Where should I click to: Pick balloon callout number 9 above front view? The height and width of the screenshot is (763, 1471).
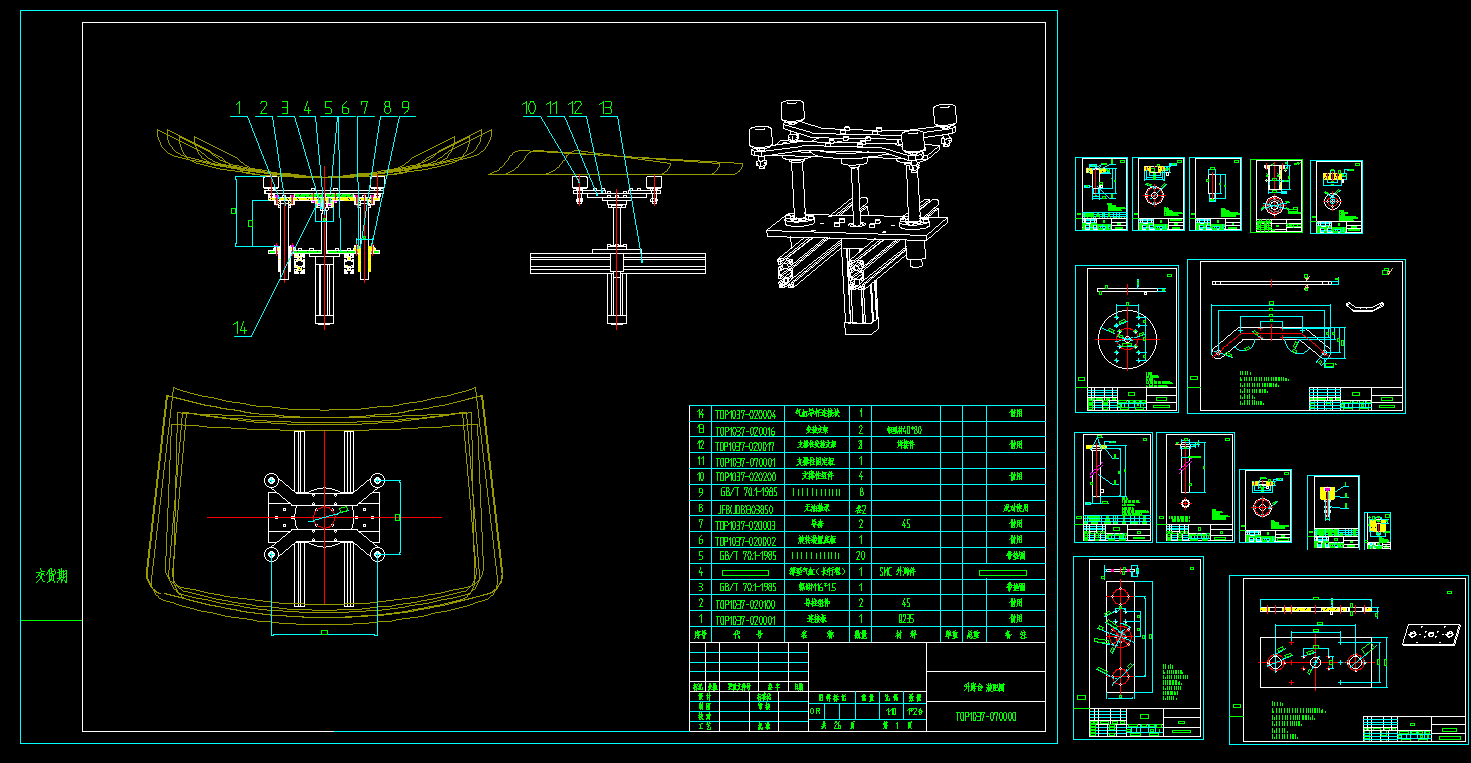click(405, 108)
